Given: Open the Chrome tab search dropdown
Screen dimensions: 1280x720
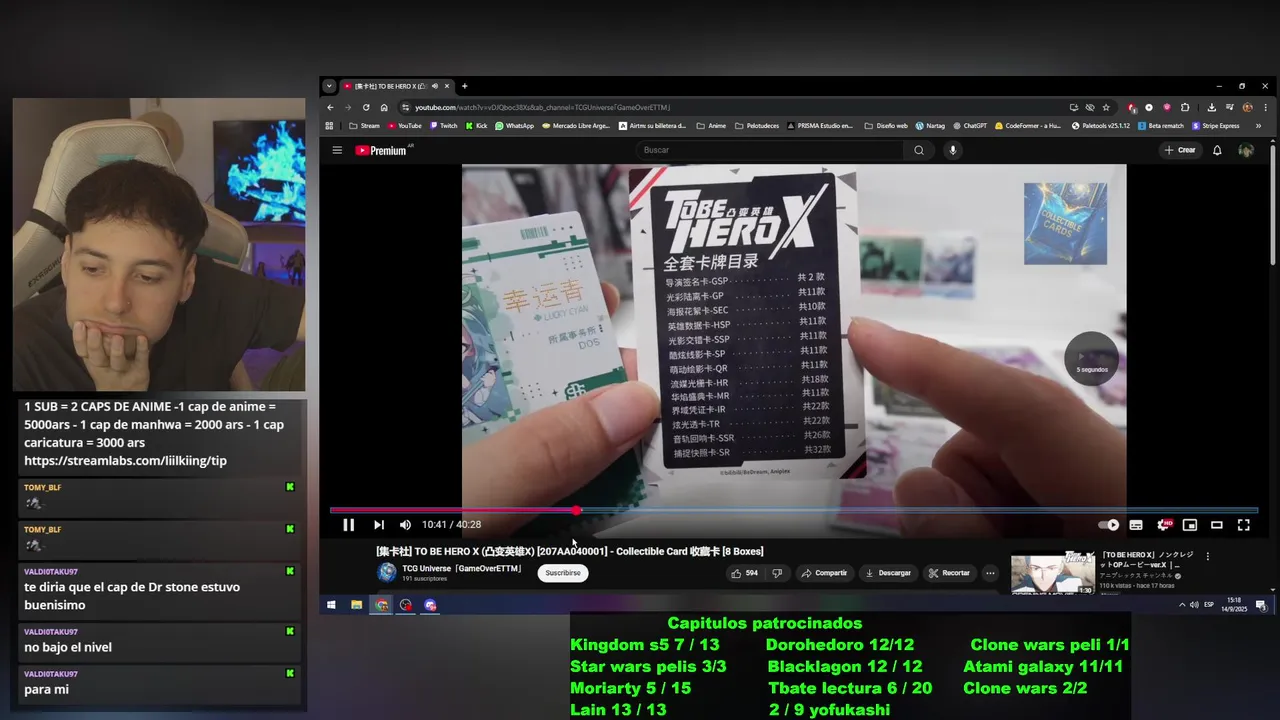Looking at the screenshot, I should click(x=329, y=86).
